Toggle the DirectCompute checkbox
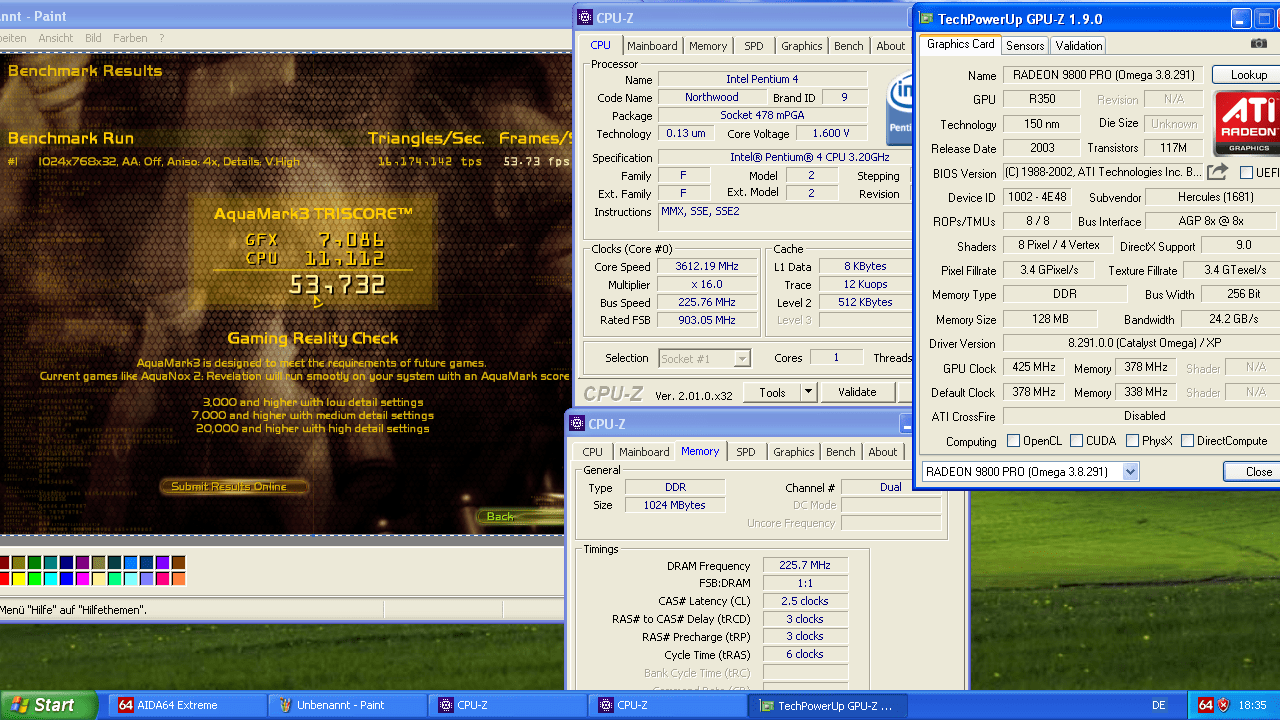1280x720 pixels. tap(1188, 441)
